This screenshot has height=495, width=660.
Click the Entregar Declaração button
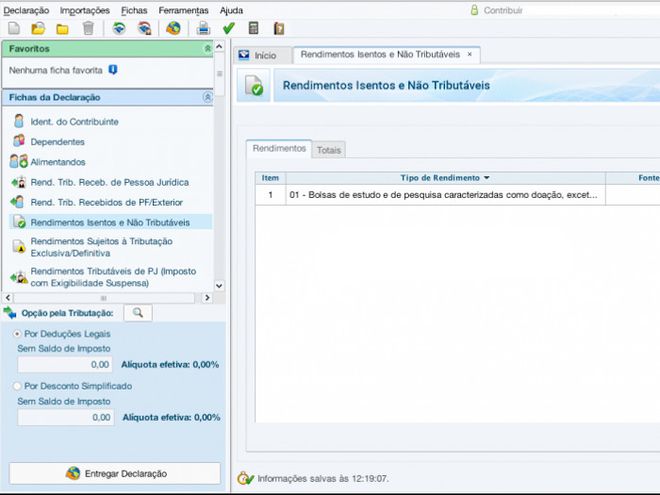114,474
